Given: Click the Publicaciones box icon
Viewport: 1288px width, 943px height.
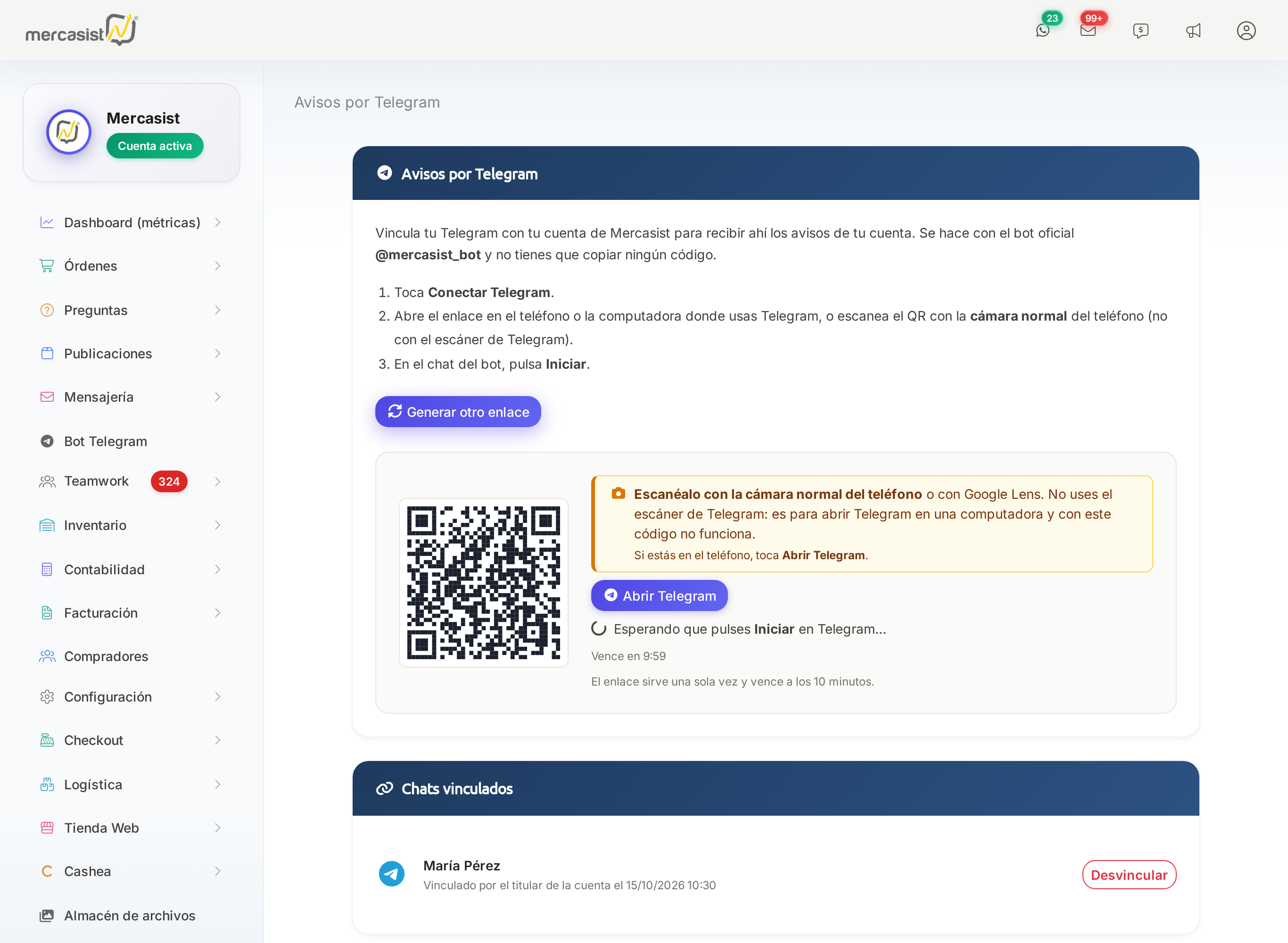Looking at the screenshot, I should tap(47, 353).
